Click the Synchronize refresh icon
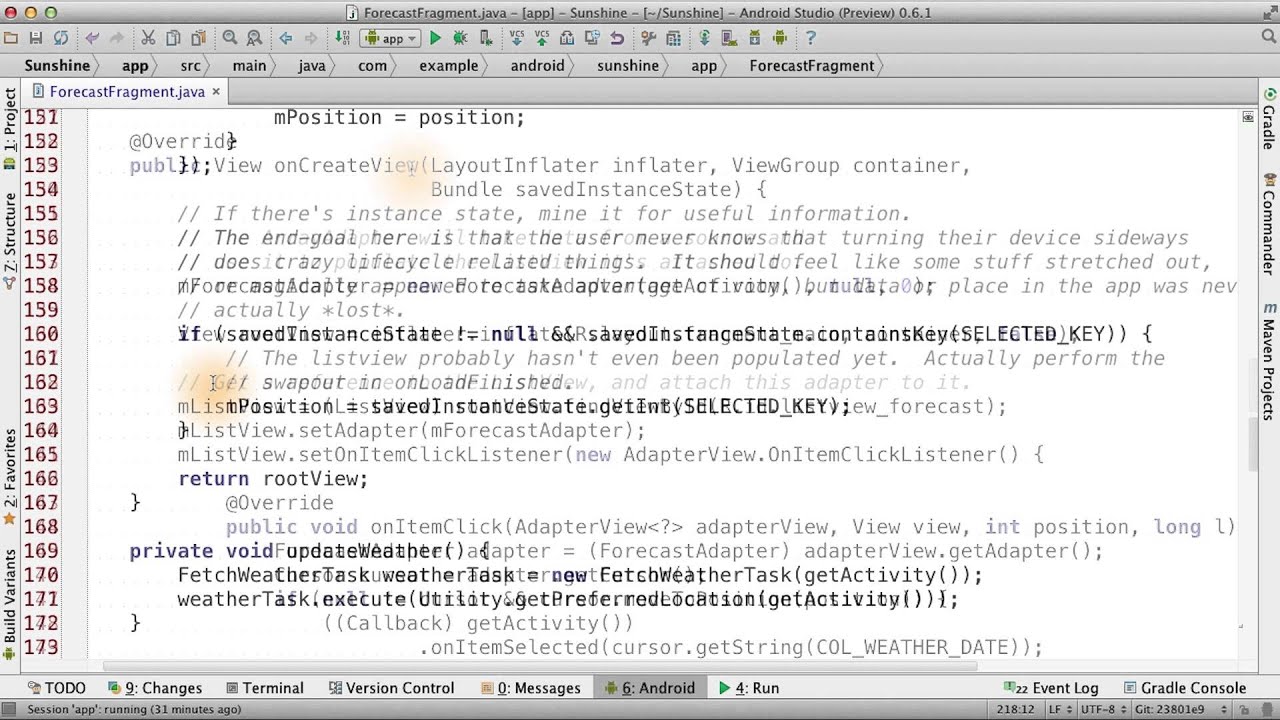The height and width of the screenshot is (720, 1280). pos(61,38)
